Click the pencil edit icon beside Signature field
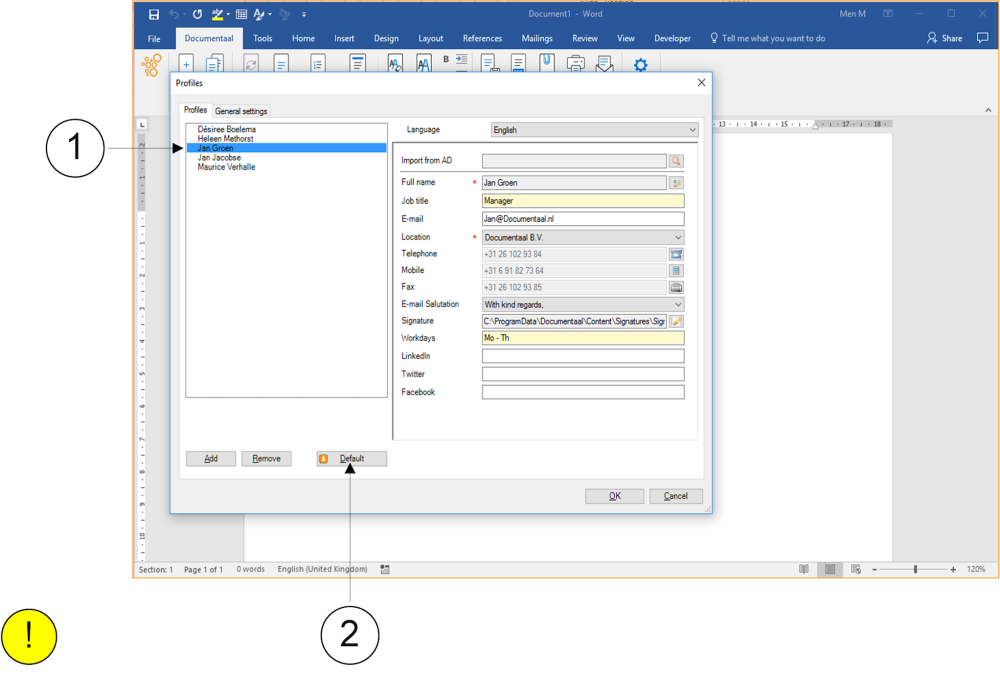 tap(676, 321)
